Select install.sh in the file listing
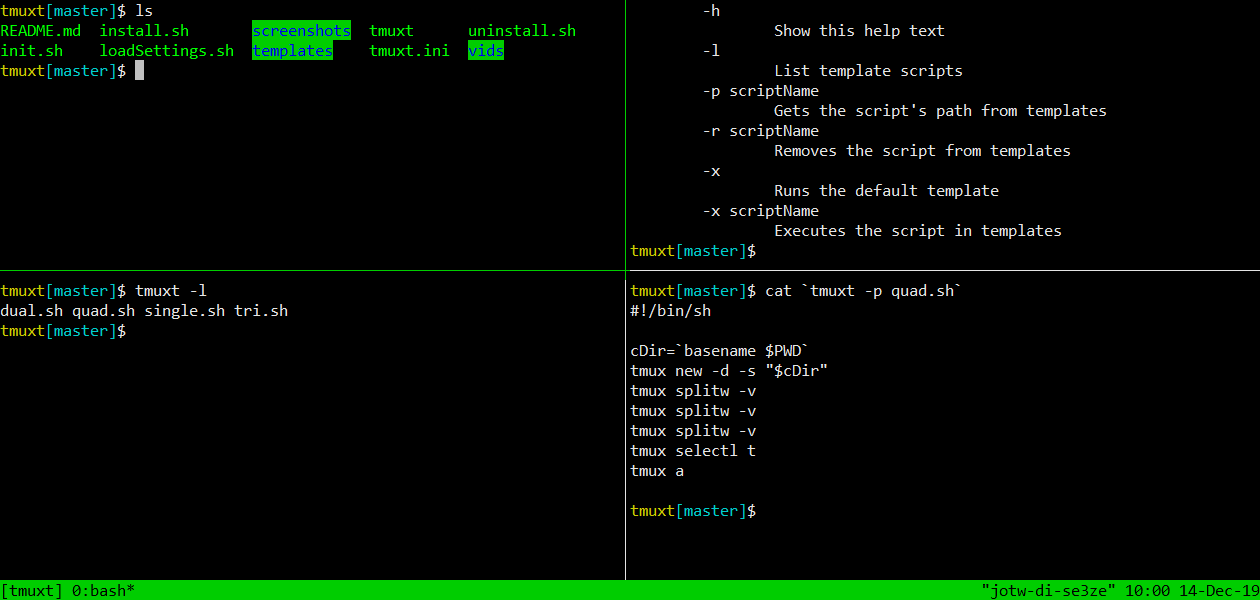The image size is (1260, 600). 144,31
